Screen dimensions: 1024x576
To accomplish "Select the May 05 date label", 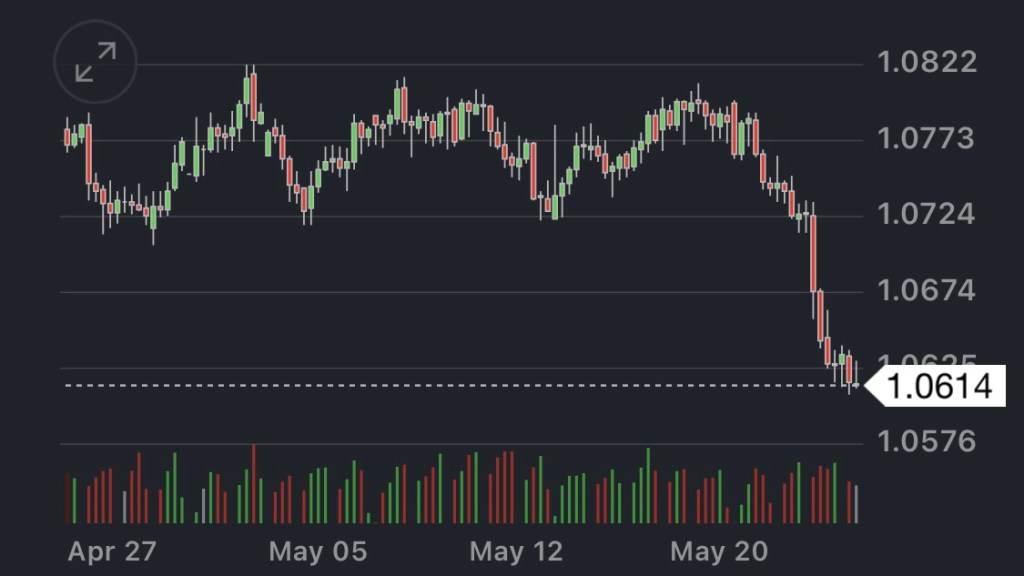I will tap(318, 551).
